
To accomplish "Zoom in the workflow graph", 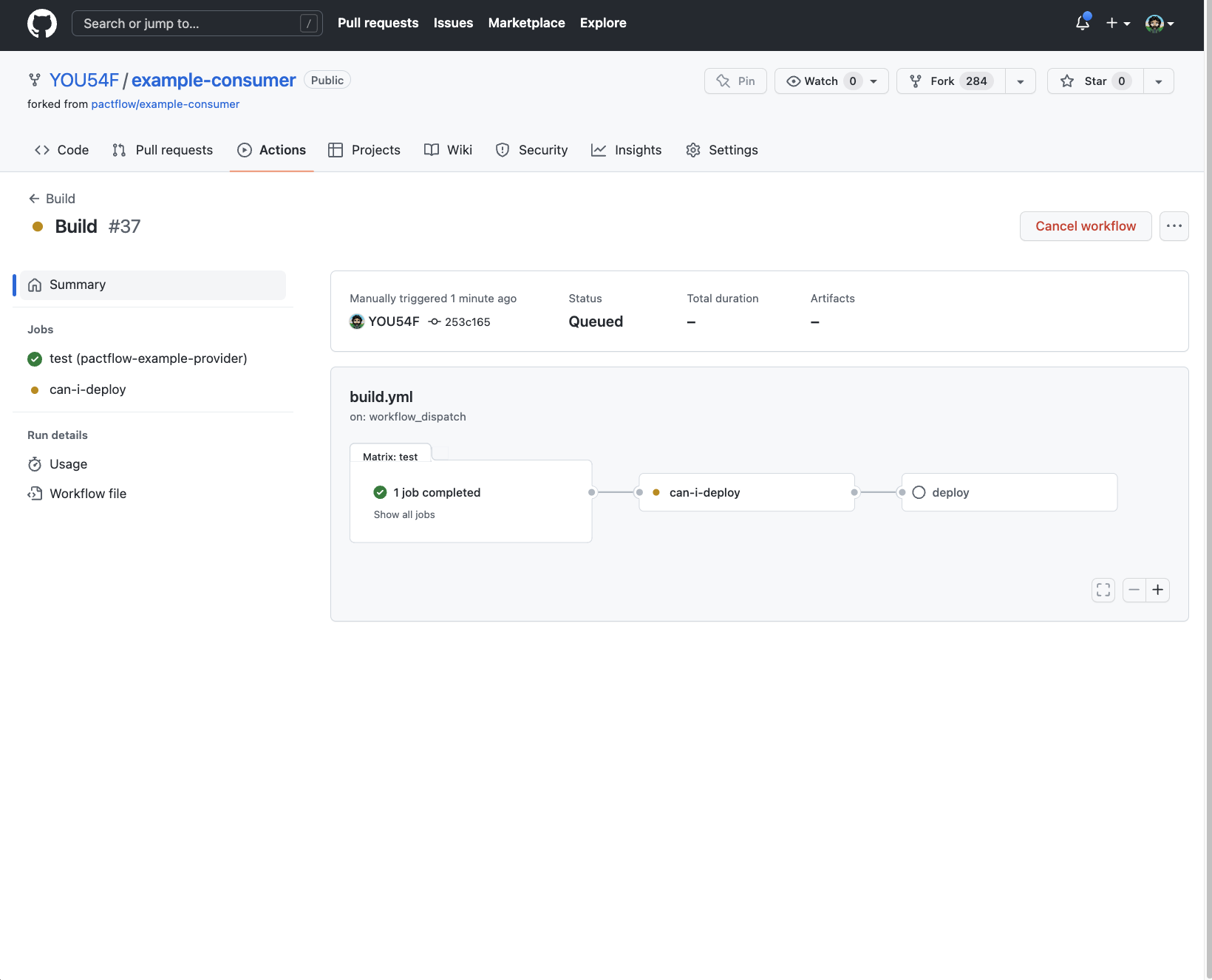I will point(1158,590).
